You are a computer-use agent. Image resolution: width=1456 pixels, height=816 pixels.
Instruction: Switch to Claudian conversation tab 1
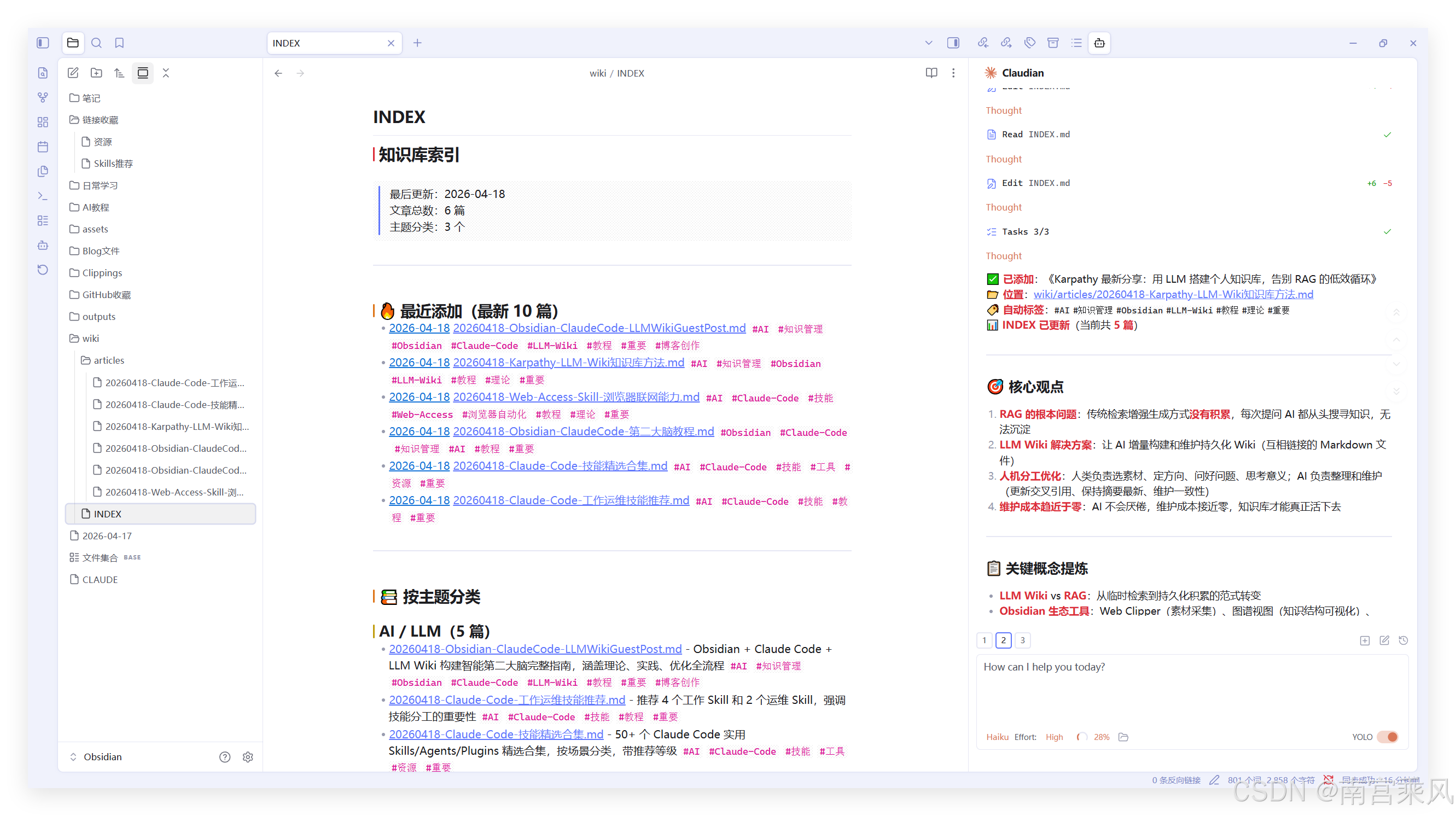[984, 640]
